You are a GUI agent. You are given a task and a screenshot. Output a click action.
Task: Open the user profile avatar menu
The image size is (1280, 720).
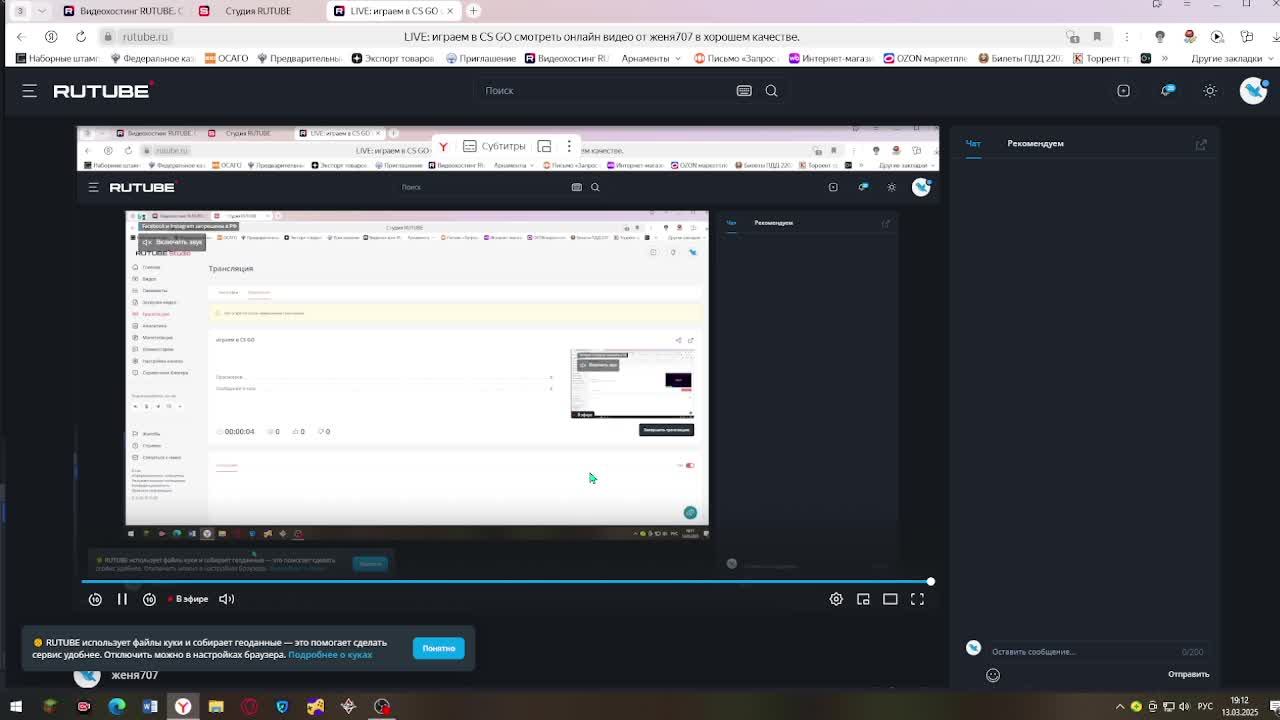click(x=1253, y=91)
